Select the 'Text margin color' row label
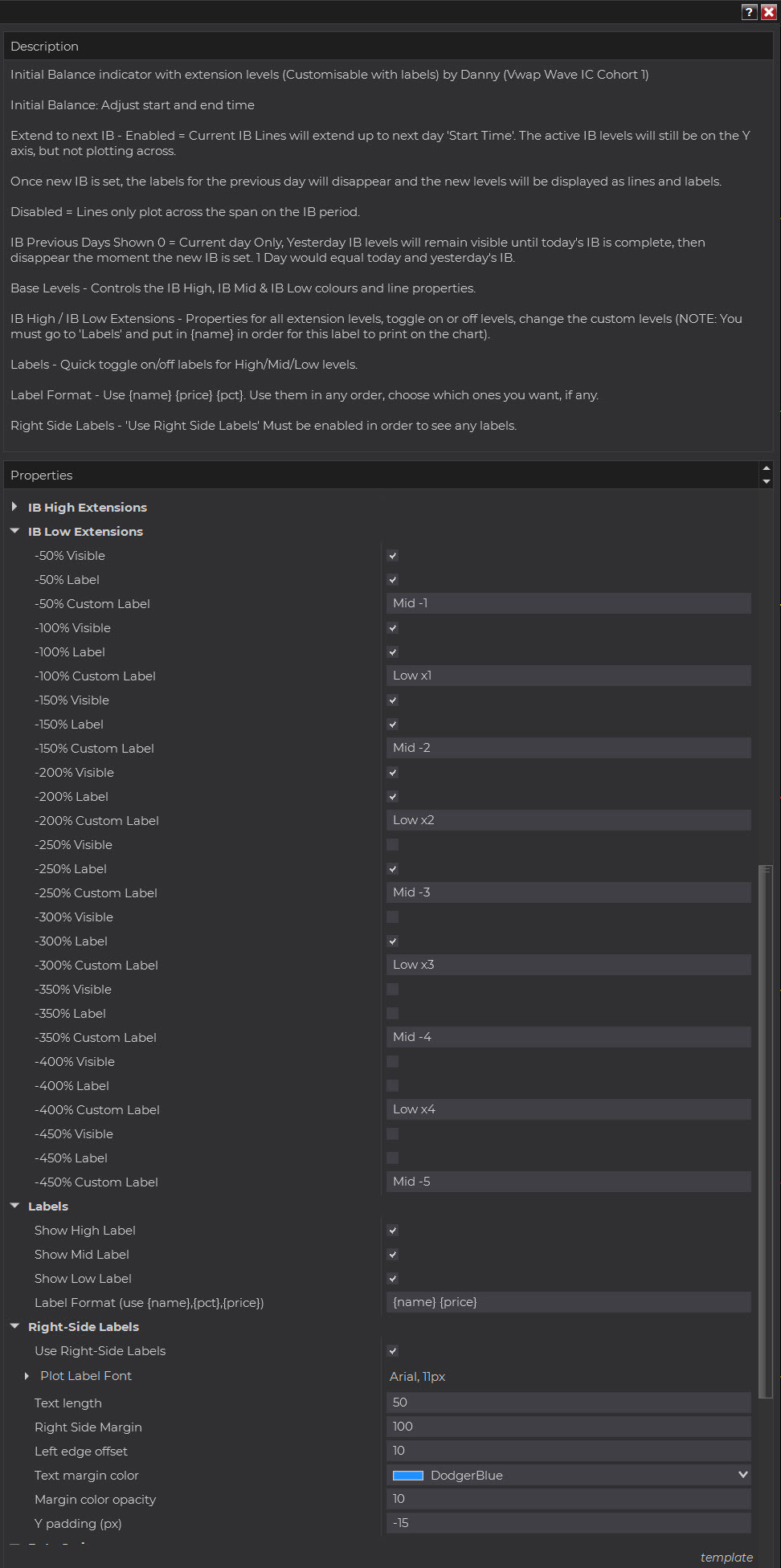 pyautogui.click(x=86, y=1475)
